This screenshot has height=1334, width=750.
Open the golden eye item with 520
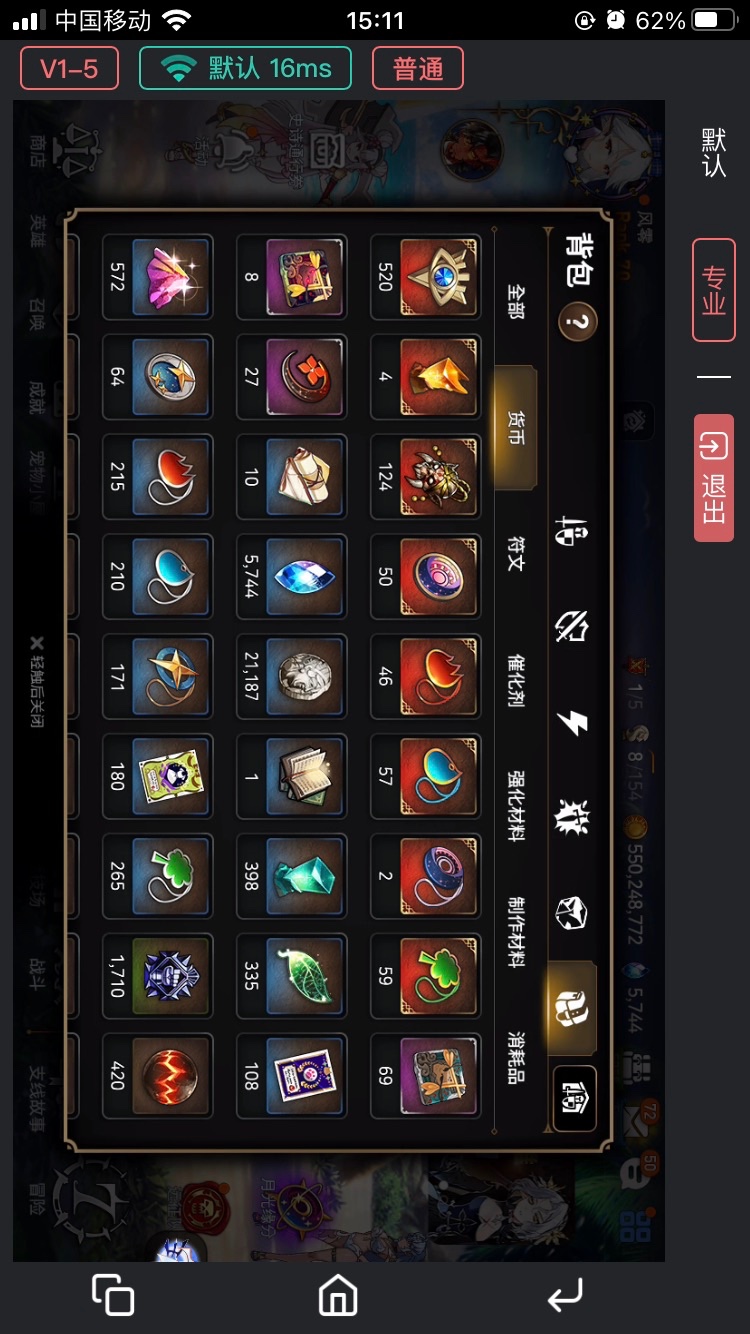pos(425,277)
